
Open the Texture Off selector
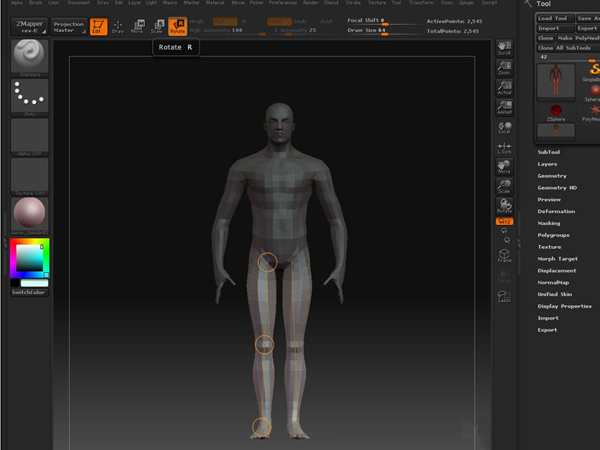tap(29, 176)
